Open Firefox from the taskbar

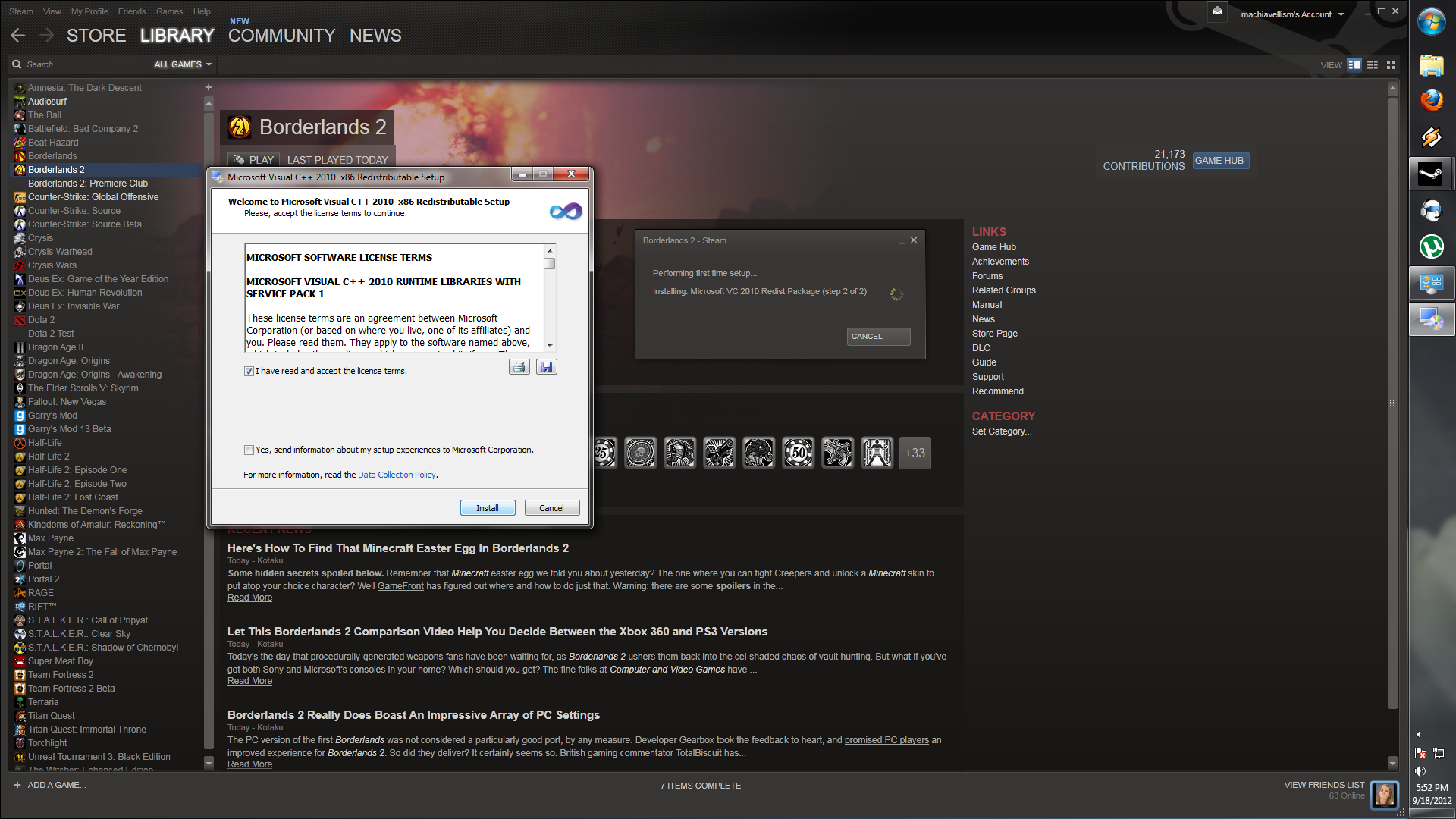pos(1432,99)
